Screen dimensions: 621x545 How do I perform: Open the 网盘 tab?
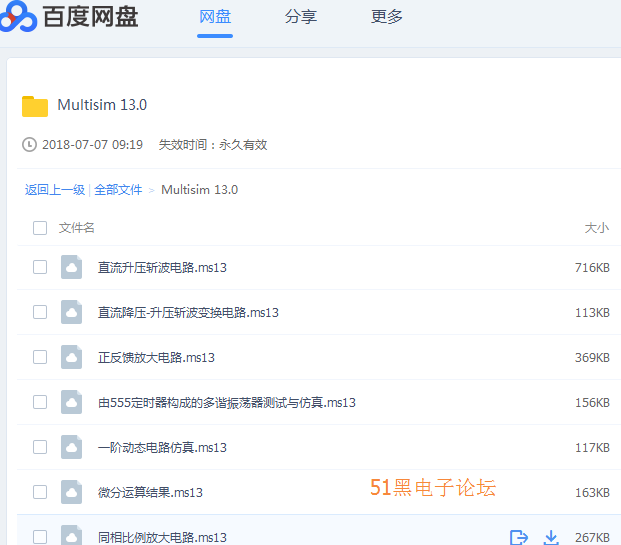click(x=215, y=17)
